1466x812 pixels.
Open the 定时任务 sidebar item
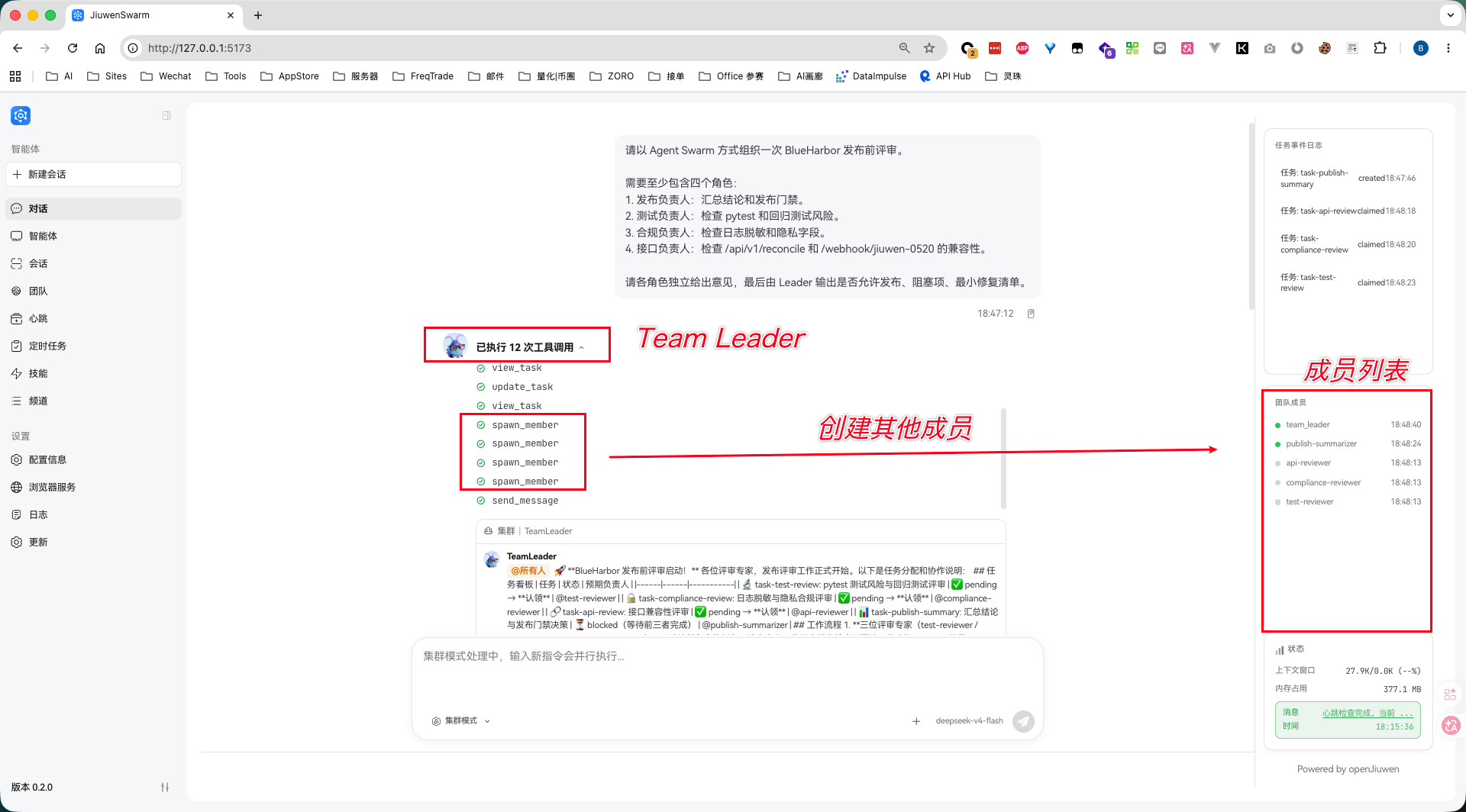click(93, 346)
